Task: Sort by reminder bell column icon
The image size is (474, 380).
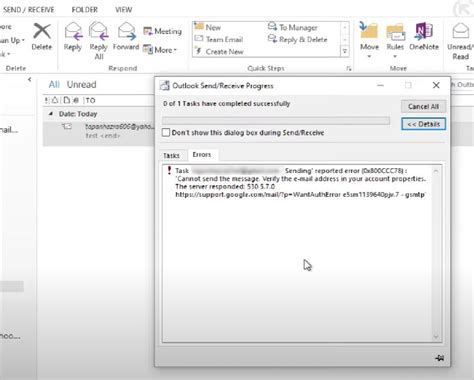Action: pyautogui.click(x=55, y=100)
